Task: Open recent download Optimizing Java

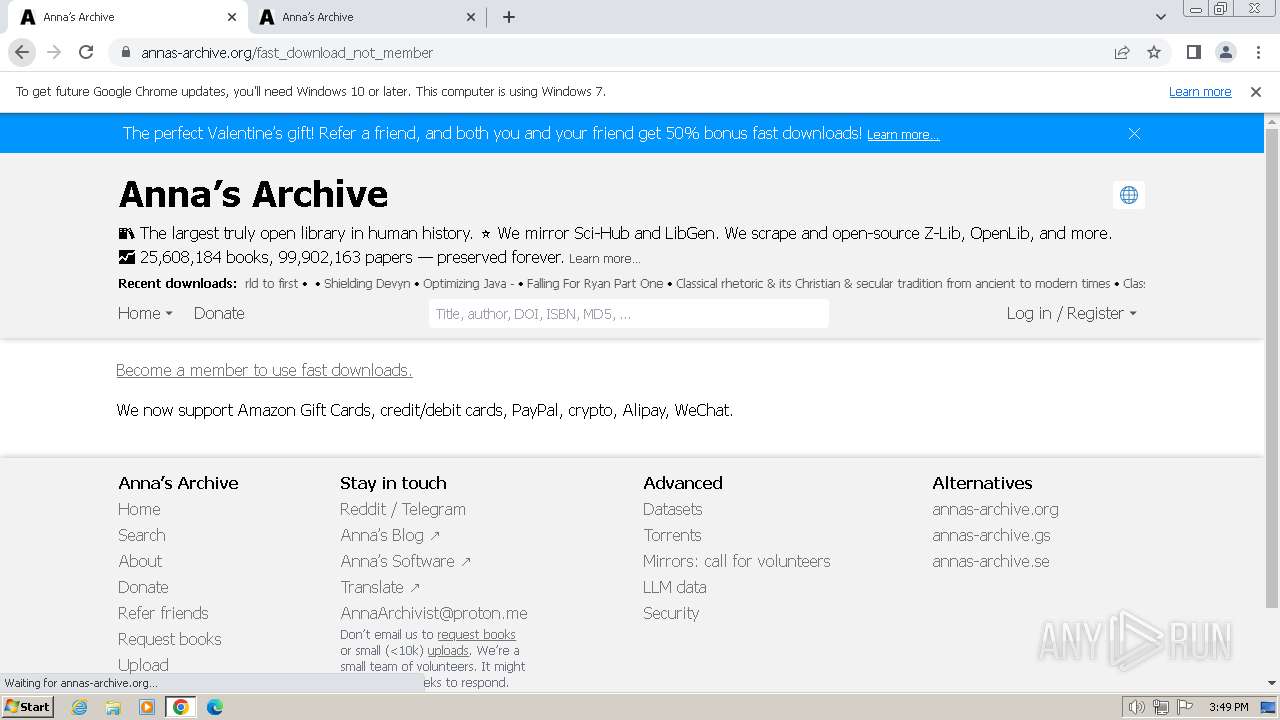Action: point(470,283)
